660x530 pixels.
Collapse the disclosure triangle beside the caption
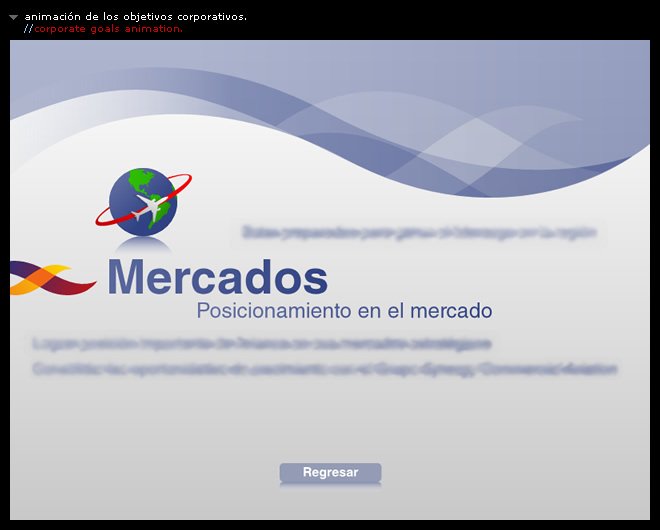click(x=13, y=17)
